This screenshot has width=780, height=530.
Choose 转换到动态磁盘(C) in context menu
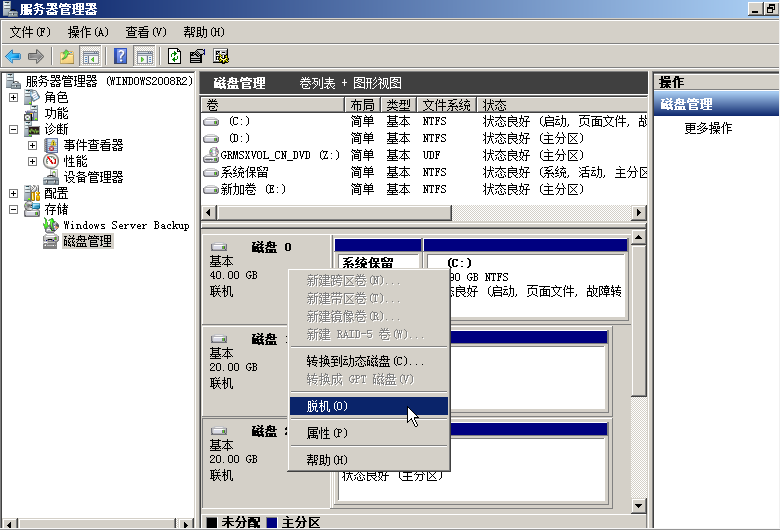(x=369, y=361)
